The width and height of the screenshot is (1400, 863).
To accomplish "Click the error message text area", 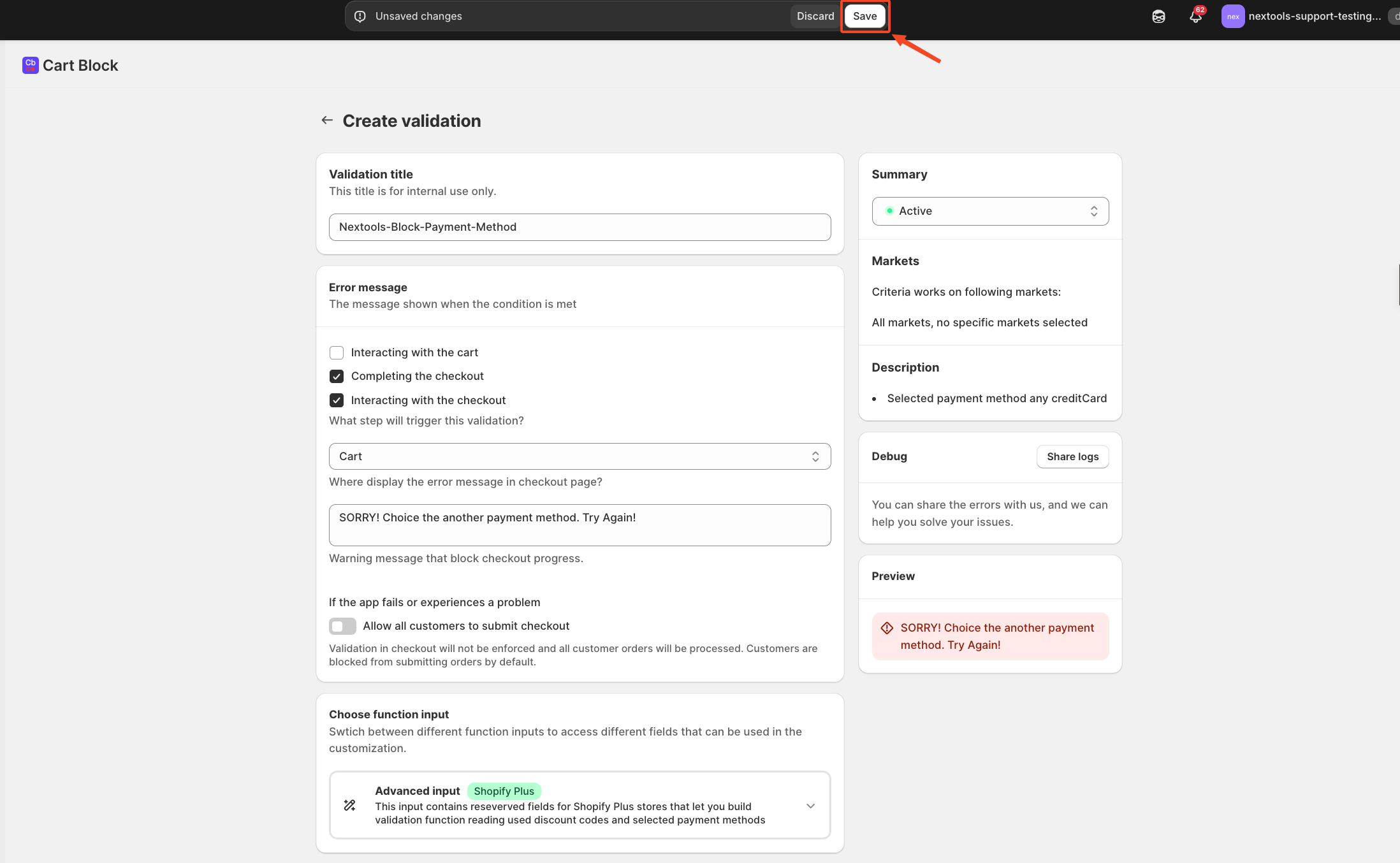I will (x=580, y=525).
